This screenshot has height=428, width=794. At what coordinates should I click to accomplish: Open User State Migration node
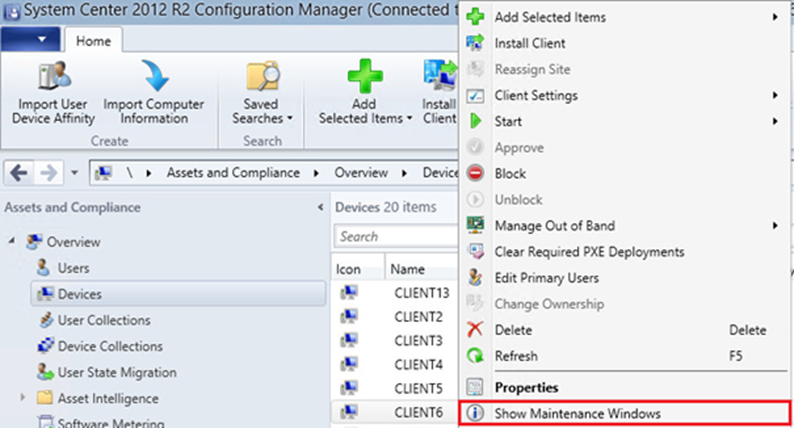116,372
